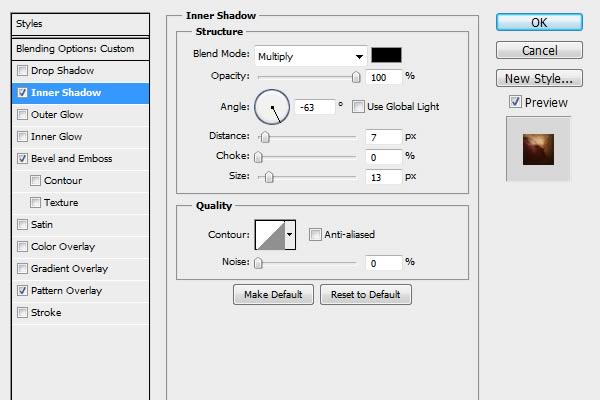Select the Satin style row

click(x=80, y=225)
